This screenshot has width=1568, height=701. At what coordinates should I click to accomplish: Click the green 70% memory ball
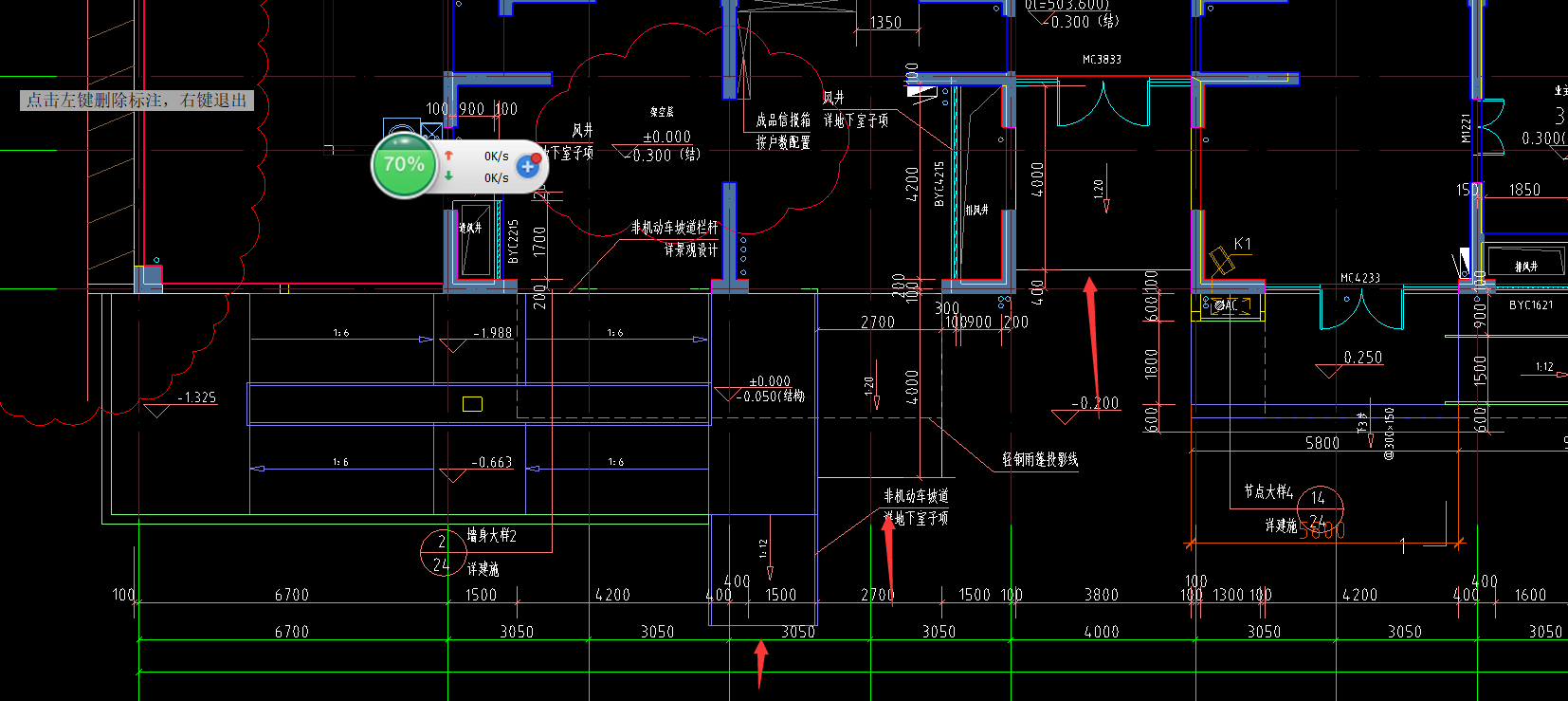click(x=405, y=165)
